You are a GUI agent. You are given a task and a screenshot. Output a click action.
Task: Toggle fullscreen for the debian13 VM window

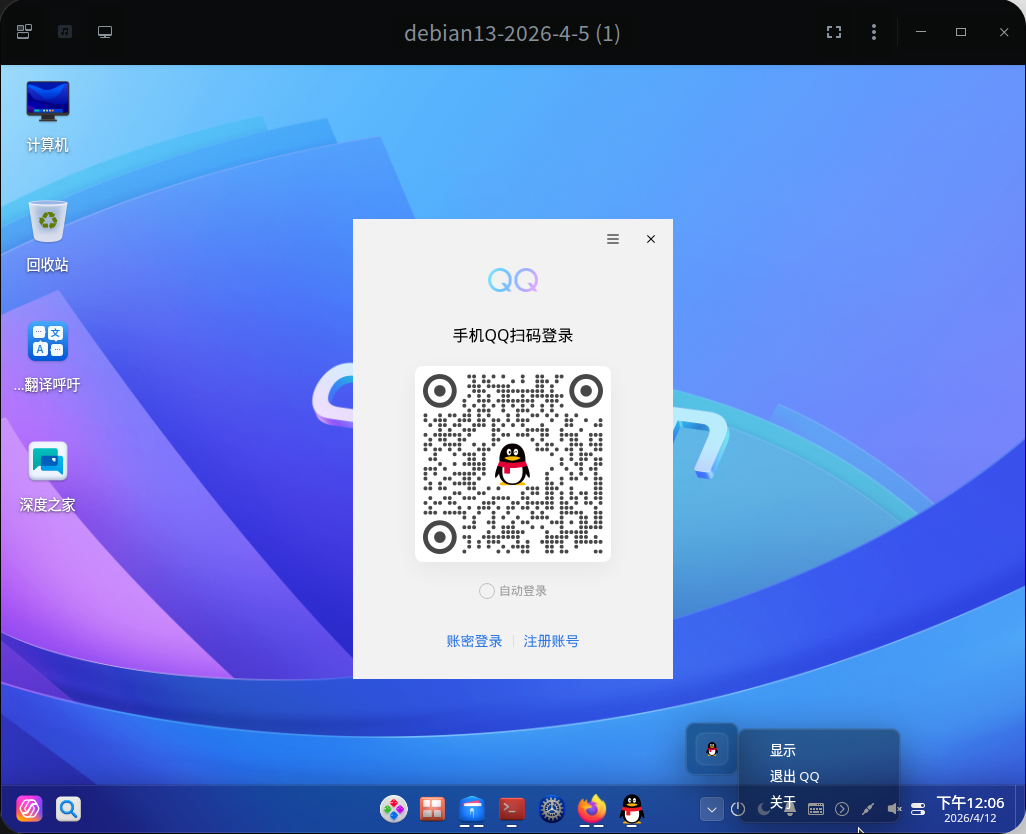point(834,32)
